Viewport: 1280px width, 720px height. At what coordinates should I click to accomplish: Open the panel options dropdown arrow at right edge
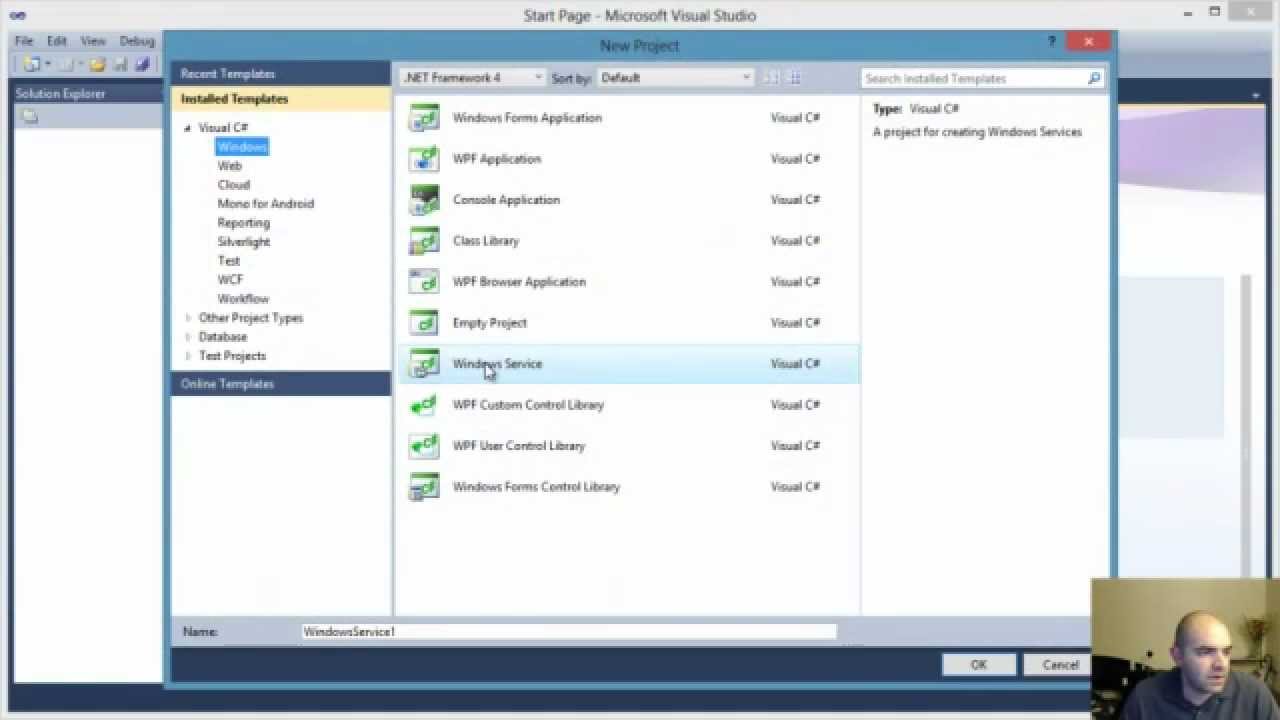click(1256, 95)
